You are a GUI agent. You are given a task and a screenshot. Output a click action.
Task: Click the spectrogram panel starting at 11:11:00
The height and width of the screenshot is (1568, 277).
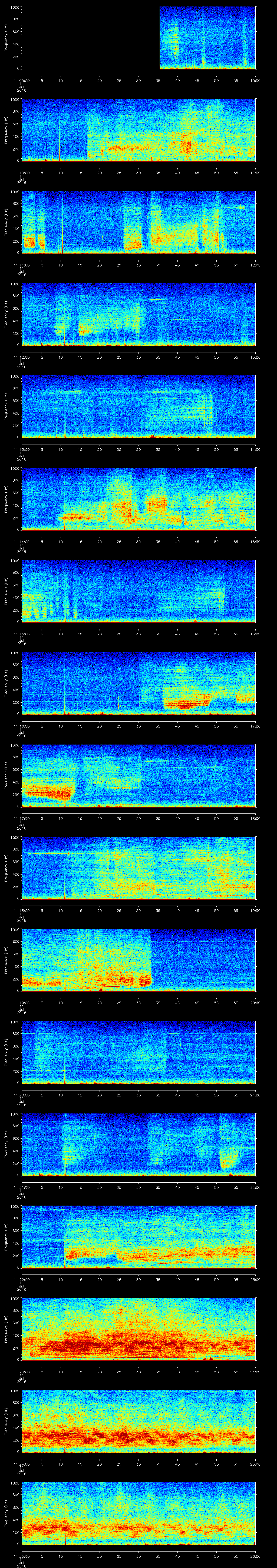(x=138, y=222)
